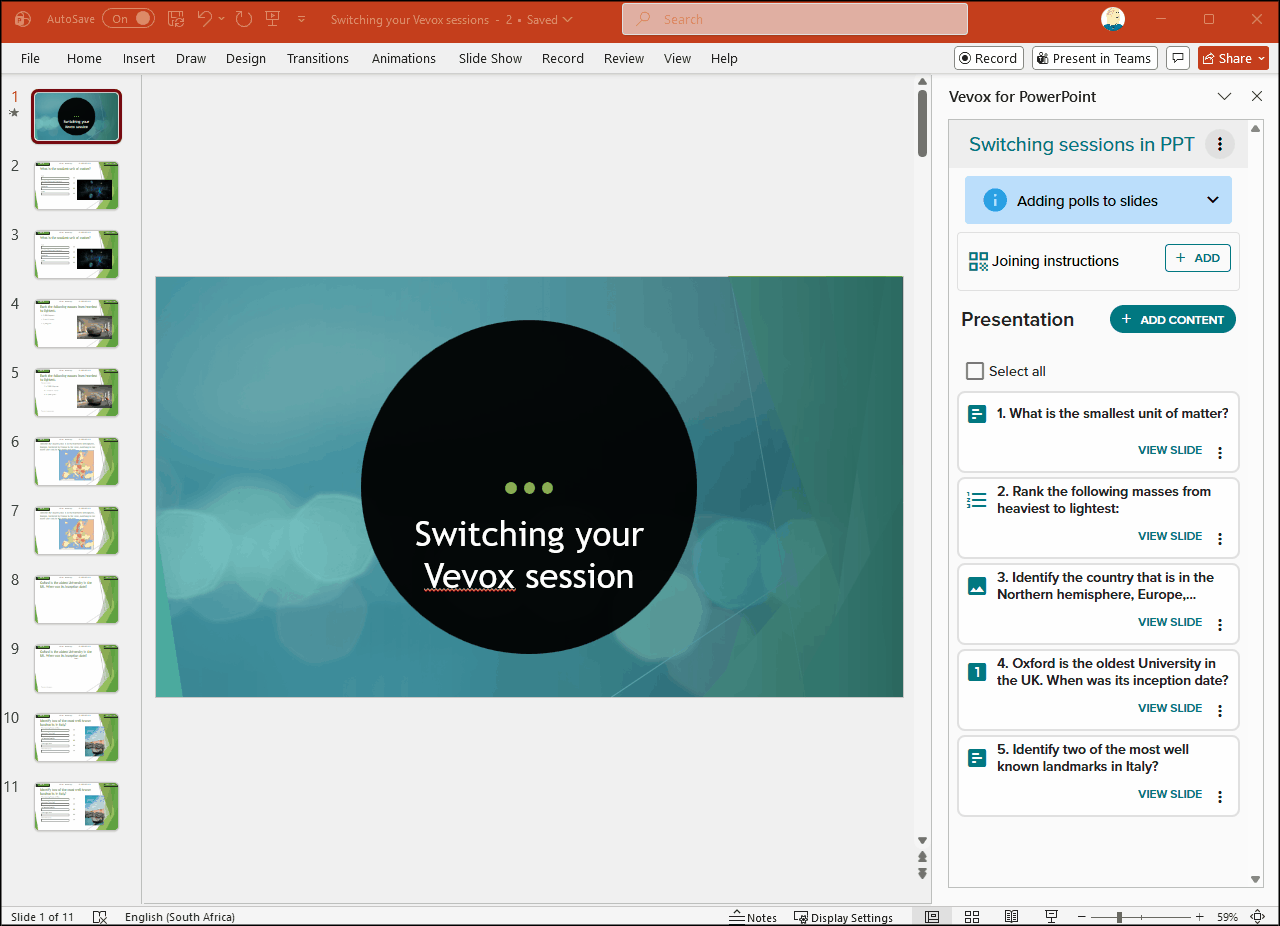Select slide 1 thumbnail

coord(76,117)
